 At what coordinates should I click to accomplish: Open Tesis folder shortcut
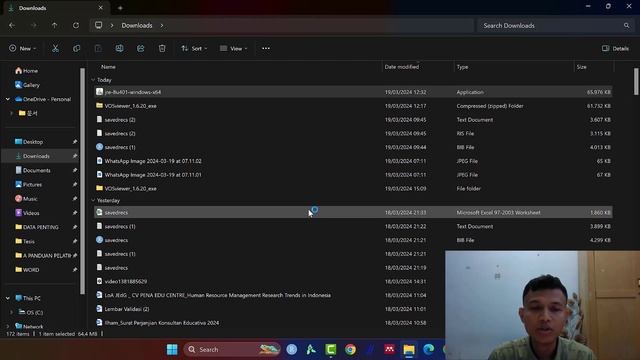click(25, 241)
